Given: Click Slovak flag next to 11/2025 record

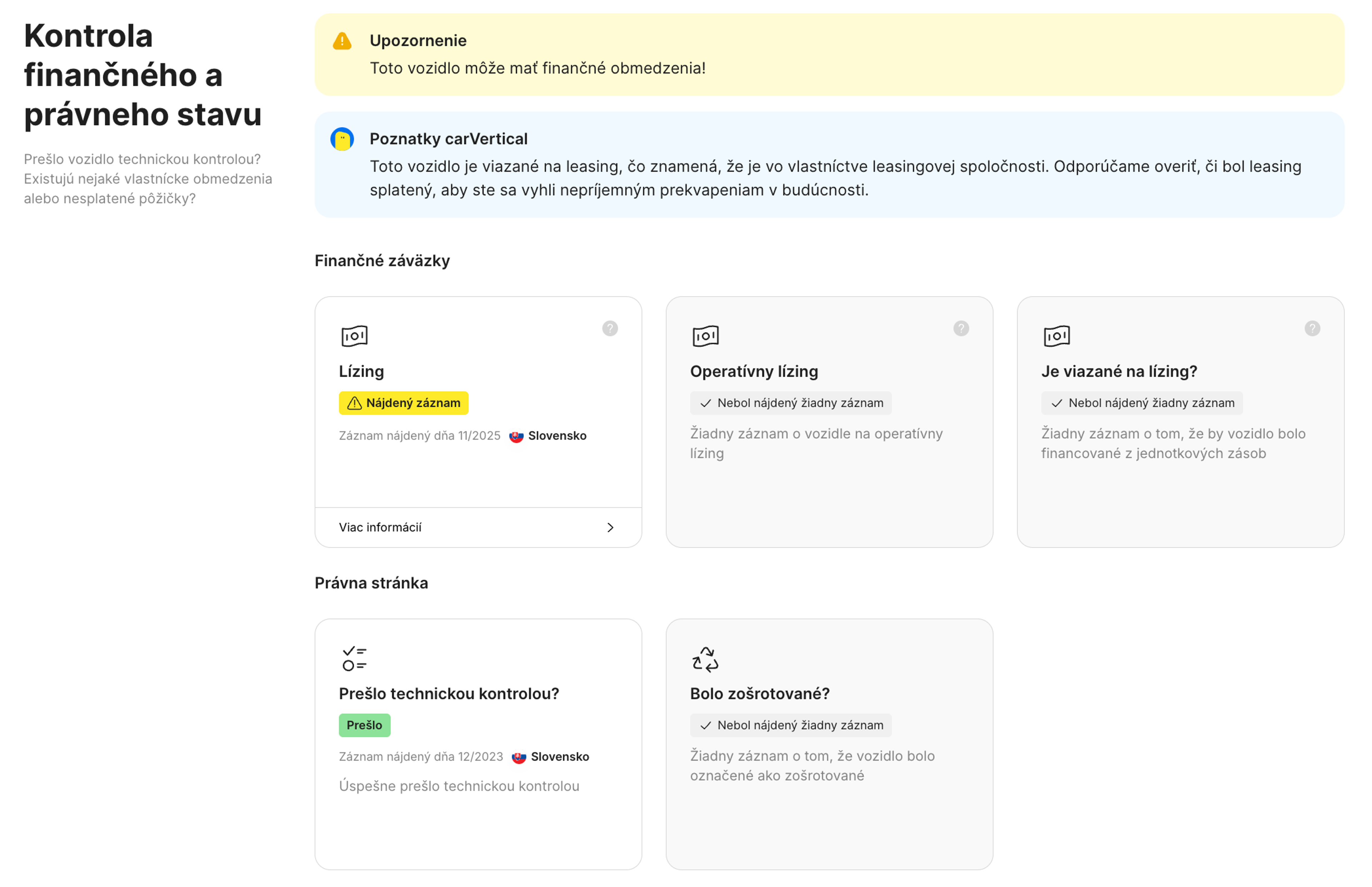Looking at the screenshot, I should tap(516, 436).
